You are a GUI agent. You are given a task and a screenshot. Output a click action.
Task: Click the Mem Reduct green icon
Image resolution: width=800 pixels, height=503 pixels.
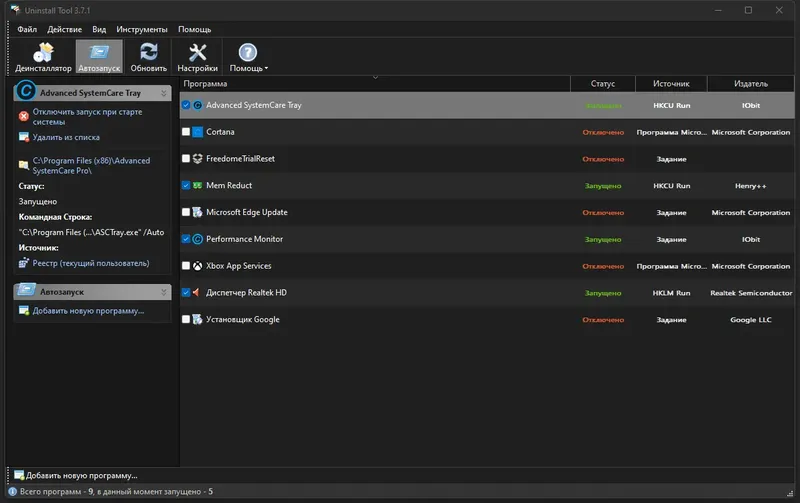click(197, 185)
